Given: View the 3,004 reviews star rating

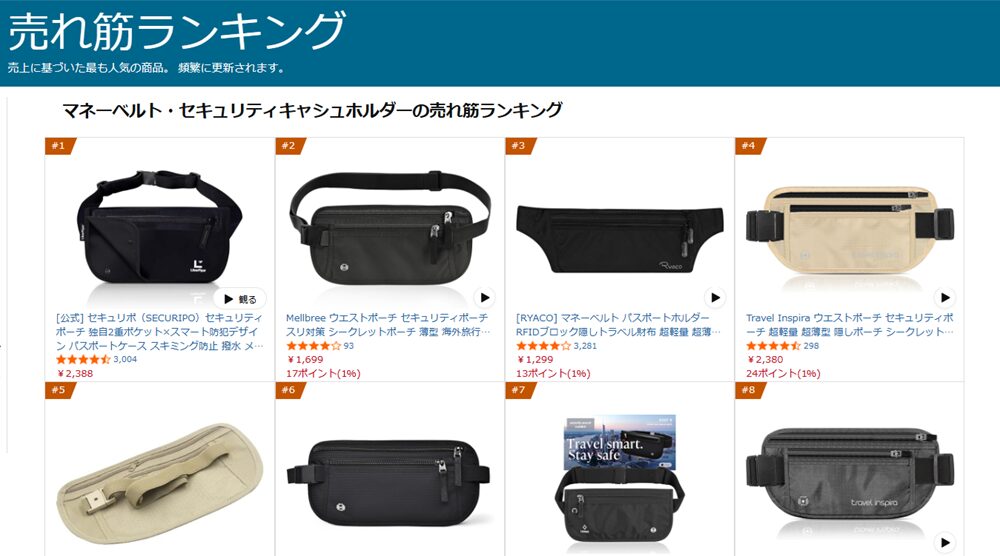Looking at the screenshot, I should tap(84, 360).
